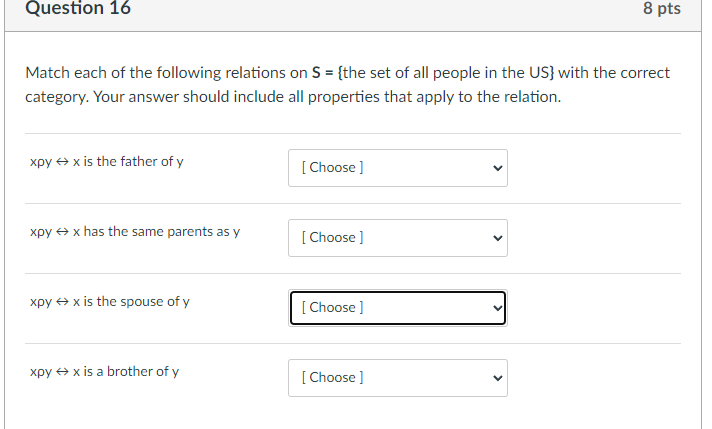The image size is (712, 429).
Task: Click the text "x is the father of y"
Action: (128, 162)
